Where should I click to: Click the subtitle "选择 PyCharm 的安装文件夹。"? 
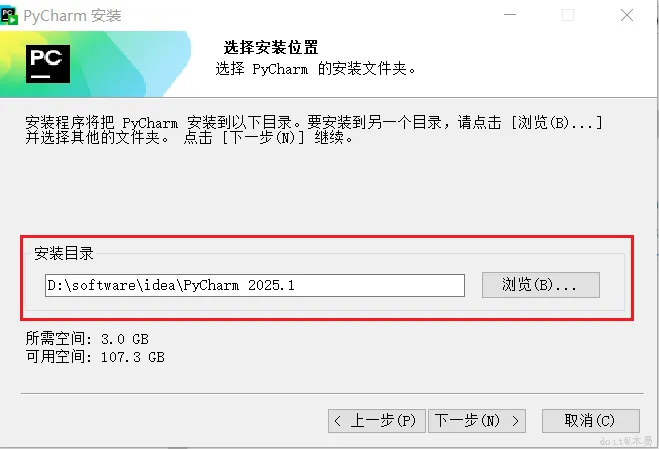coord(316,70)
